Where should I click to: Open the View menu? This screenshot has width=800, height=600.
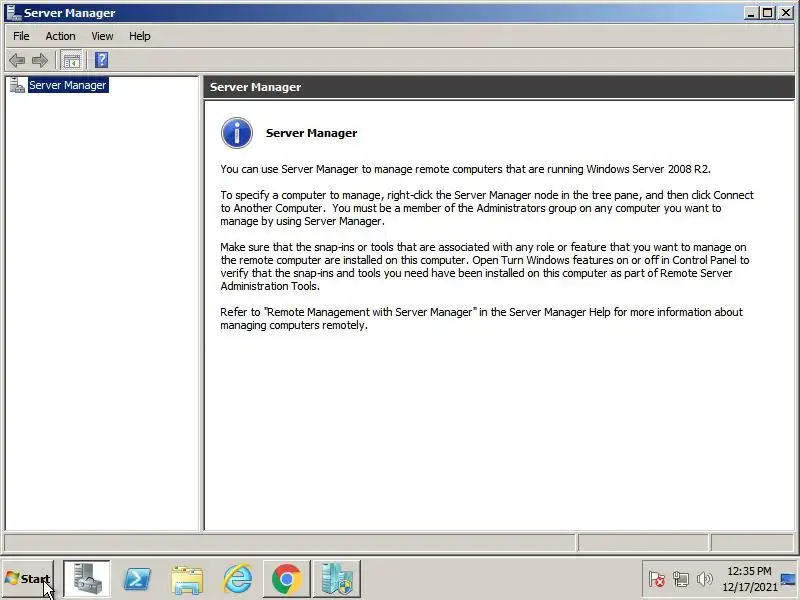(102, 36)
